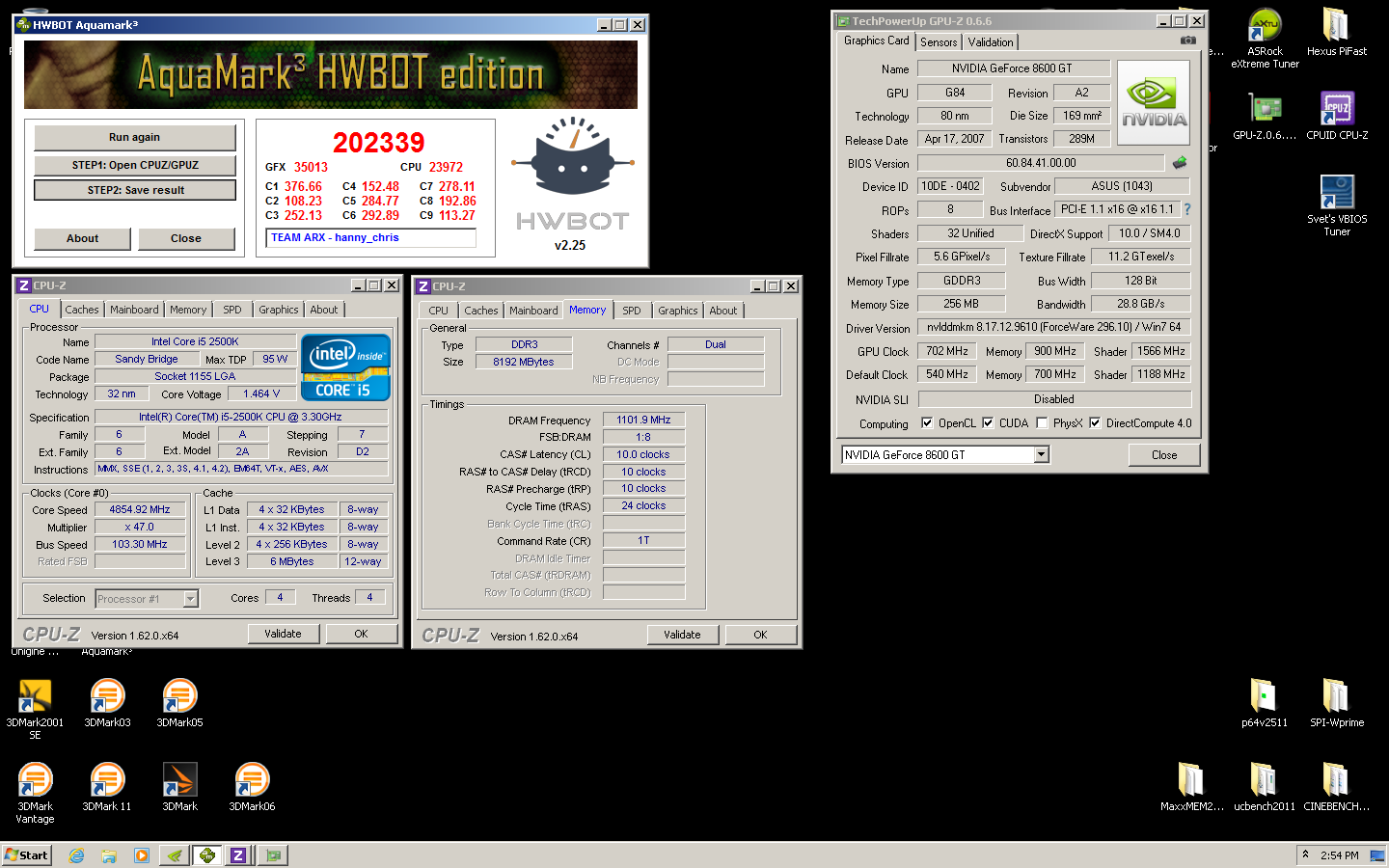Open the Caches tab in left CPU-Z
This screenshot has width=1389, height=868.
(x=82, y=310)
